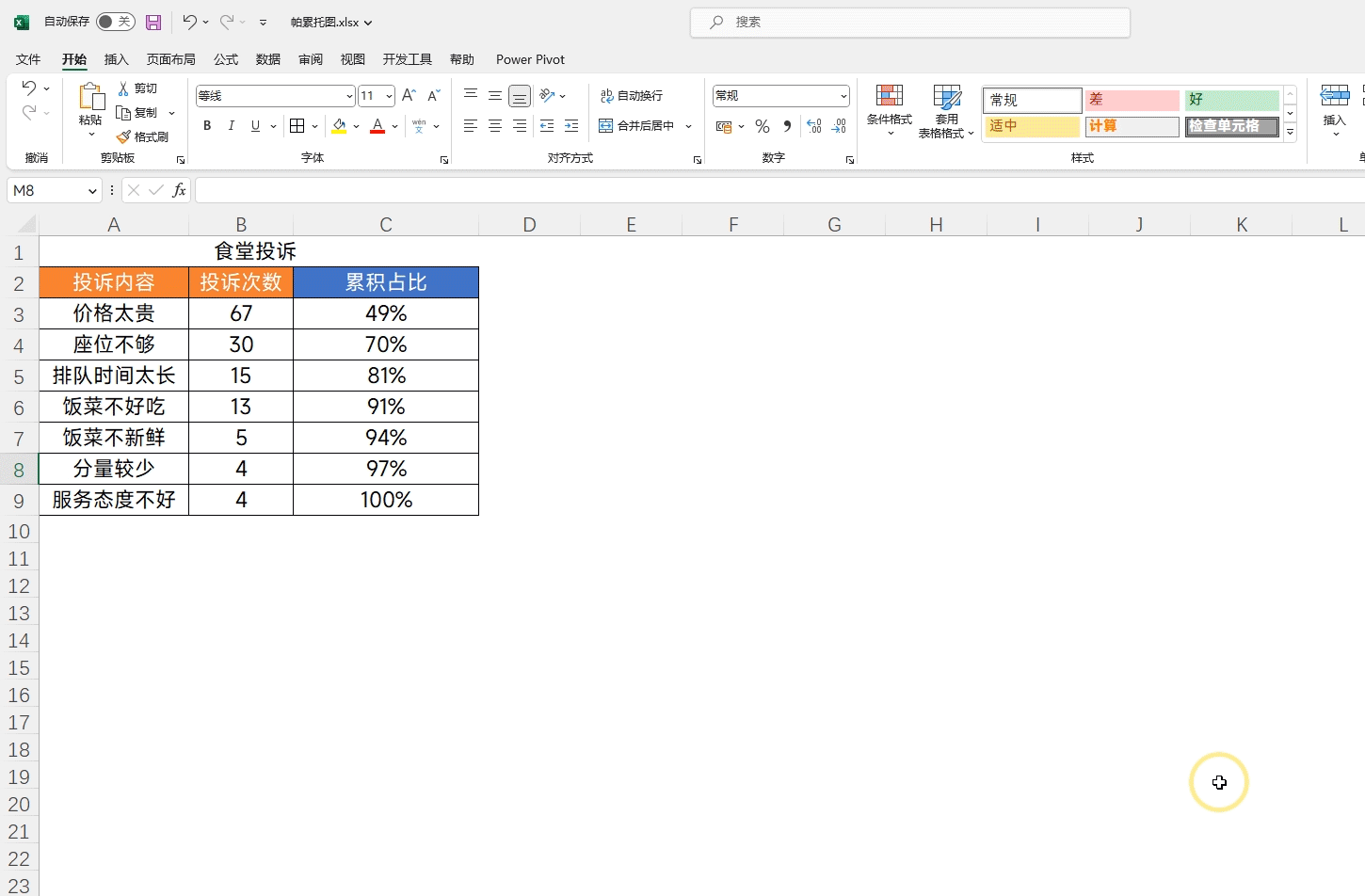Open 套用表格格式 table format
Viewport: 1365px width, 896px height.
click(x=946, y=111)
